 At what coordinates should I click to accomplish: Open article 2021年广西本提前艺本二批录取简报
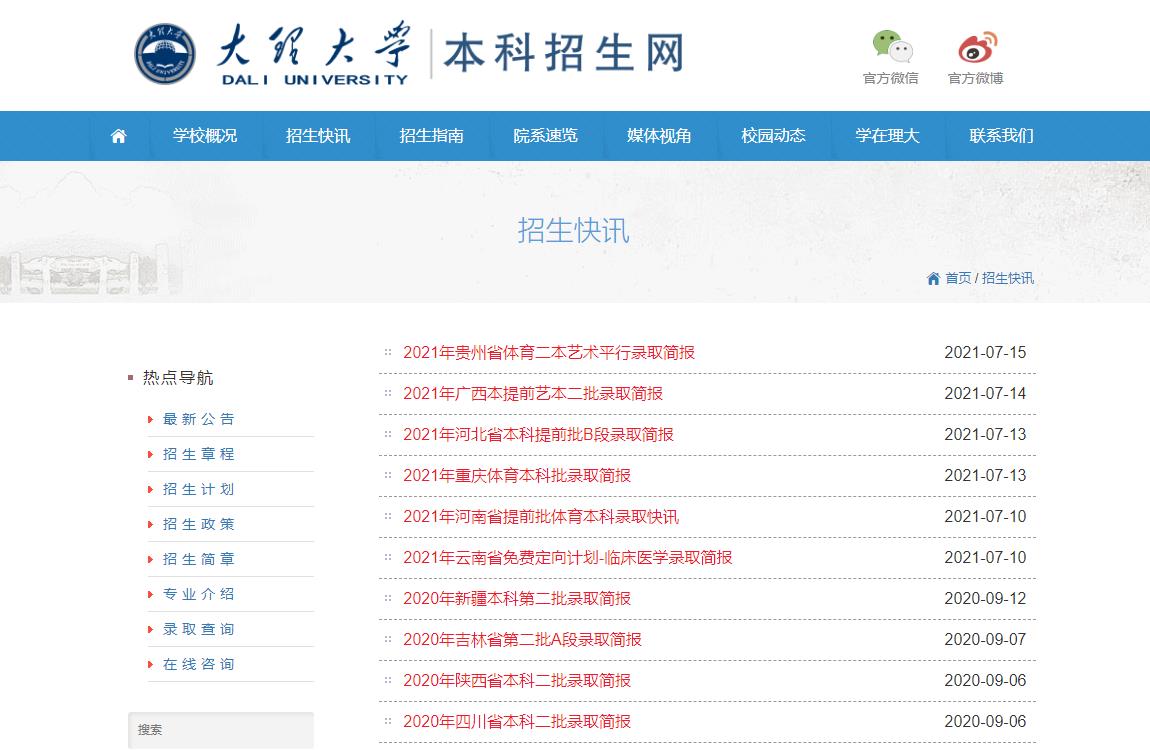[x=532, y=394]
